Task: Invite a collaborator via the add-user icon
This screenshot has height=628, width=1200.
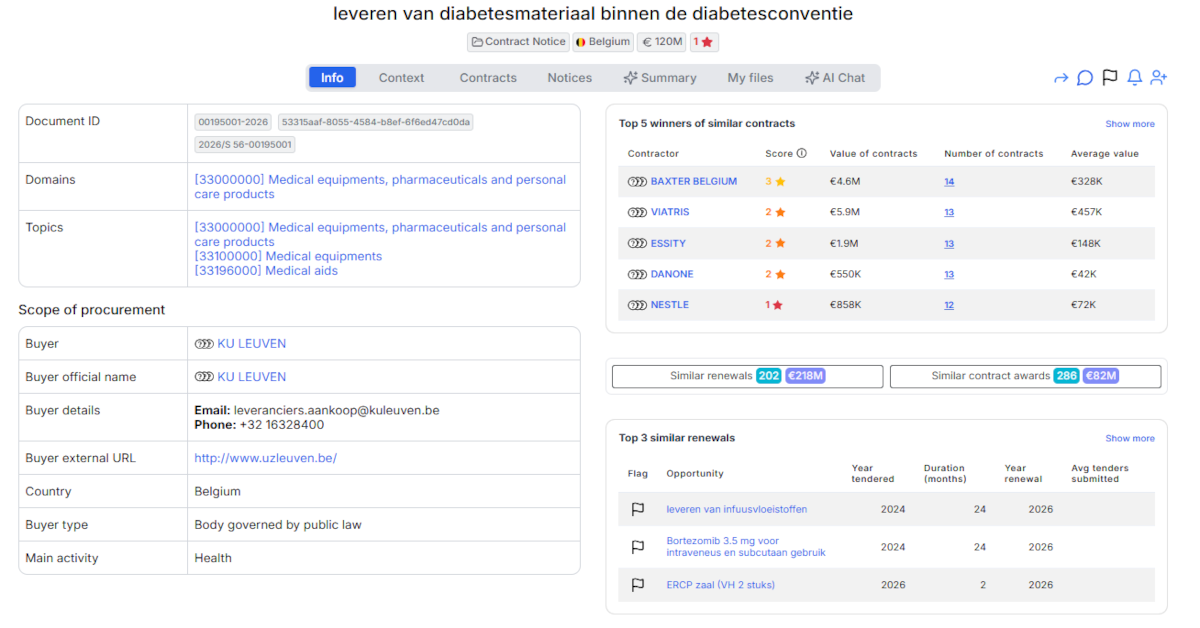Action: pyautogui.click(x=1159, y=77)
